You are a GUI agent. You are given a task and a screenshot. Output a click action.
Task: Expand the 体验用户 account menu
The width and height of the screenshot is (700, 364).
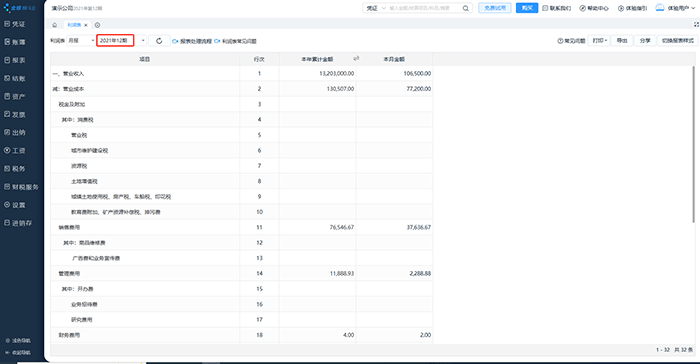(x=681, y=8)
